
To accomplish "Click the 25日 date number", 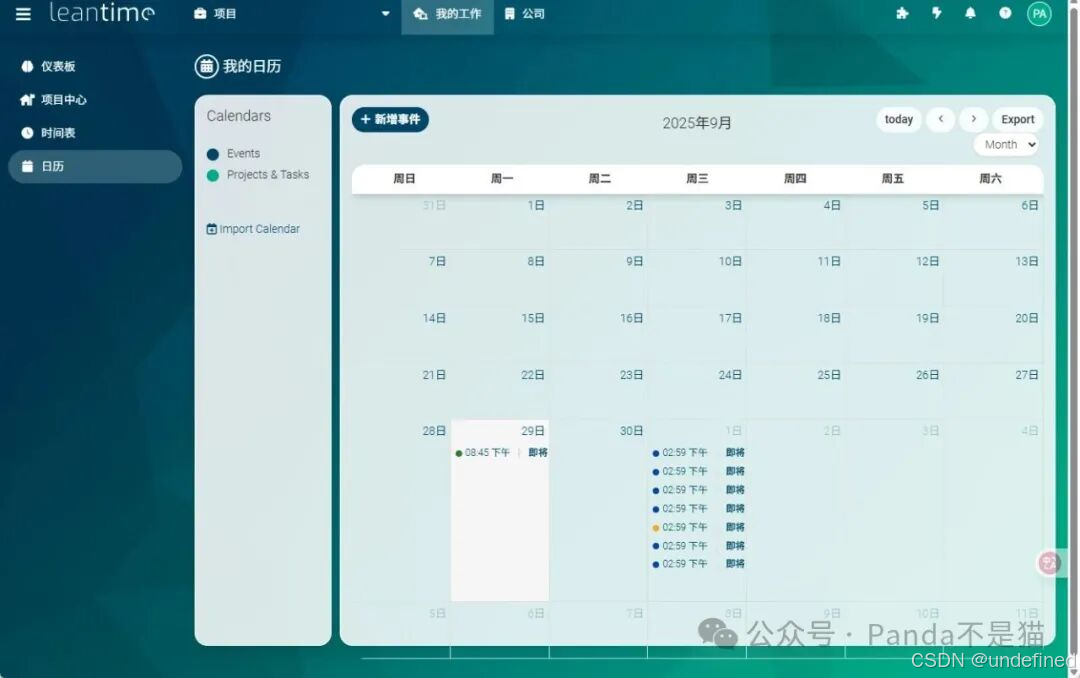I will pyautogui.click(x=829, y=375).
